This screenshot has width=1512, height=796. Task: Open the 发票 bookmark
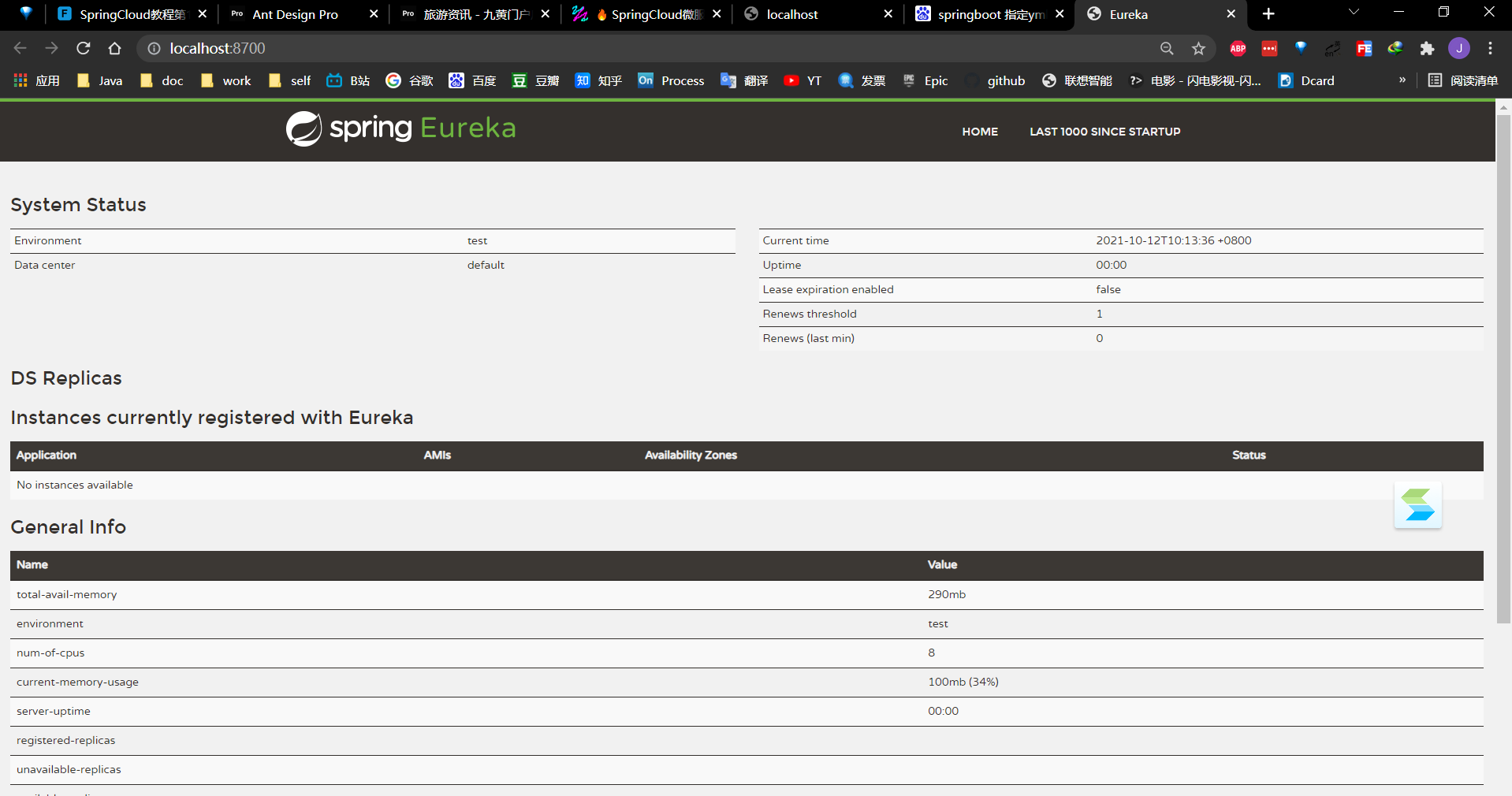(862, 80)
